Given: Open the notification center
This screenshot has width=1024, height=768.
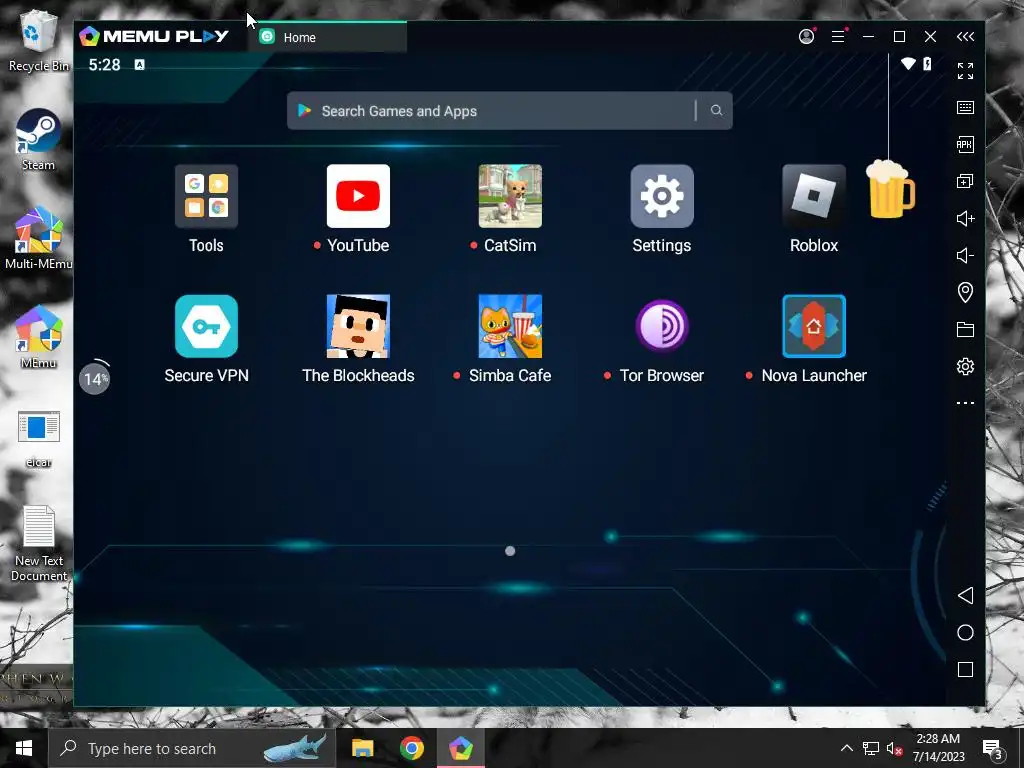Looking at the screenshot, I should [x=992, y=748].
